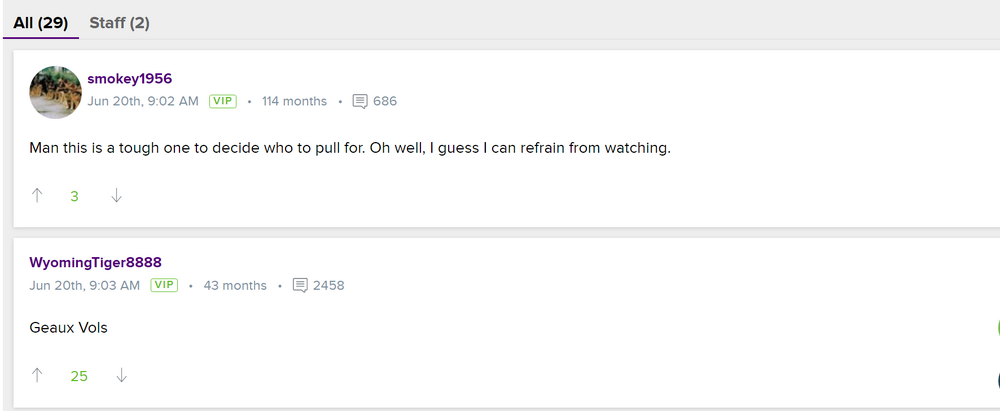1000x411 pixels.
Task: Switch to the All (29) comments tab
Action: point(40,23)
